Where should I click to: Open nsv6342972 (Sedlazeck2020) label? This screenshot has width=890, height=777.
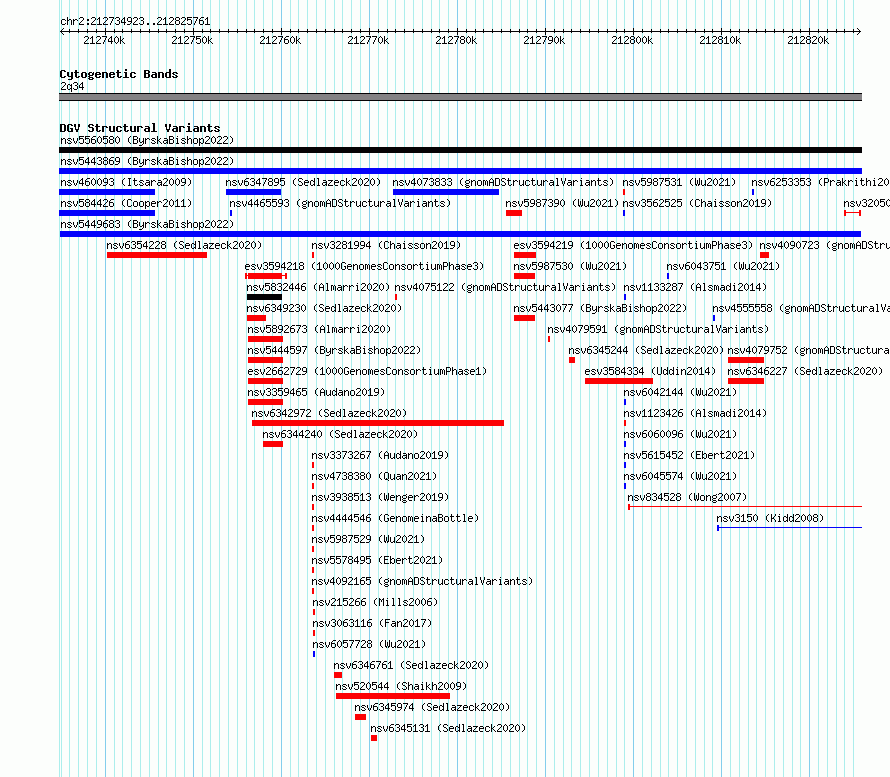click(329, 413)
